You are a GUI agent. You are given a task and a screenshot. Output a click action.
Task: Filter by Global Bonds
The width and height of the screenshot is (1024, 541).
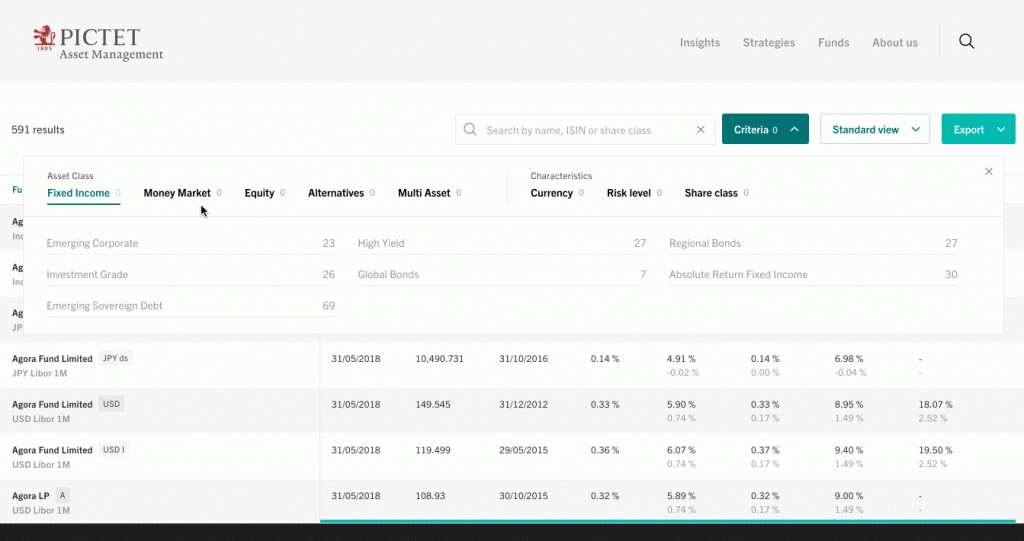pyautogui.click(x=502, y=274)
